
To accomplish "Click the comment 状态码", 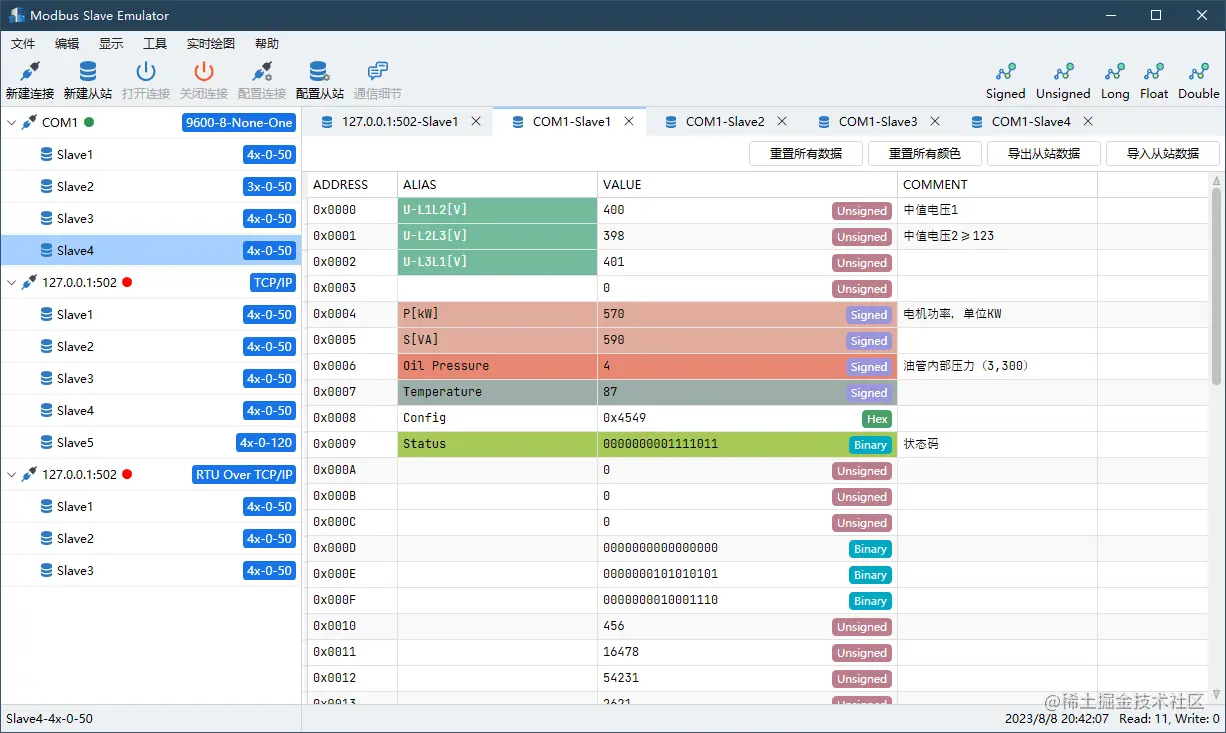I will click(921, 444).
